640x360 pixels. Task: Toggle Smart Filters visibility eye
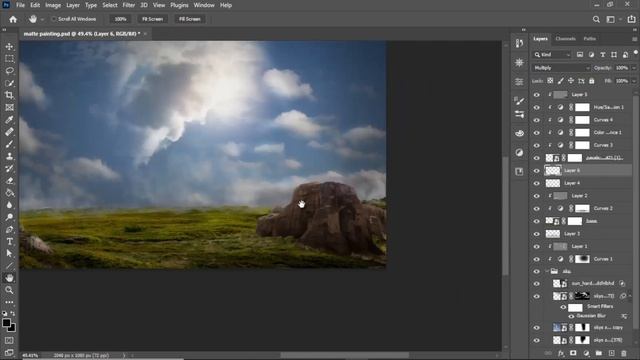563,307
